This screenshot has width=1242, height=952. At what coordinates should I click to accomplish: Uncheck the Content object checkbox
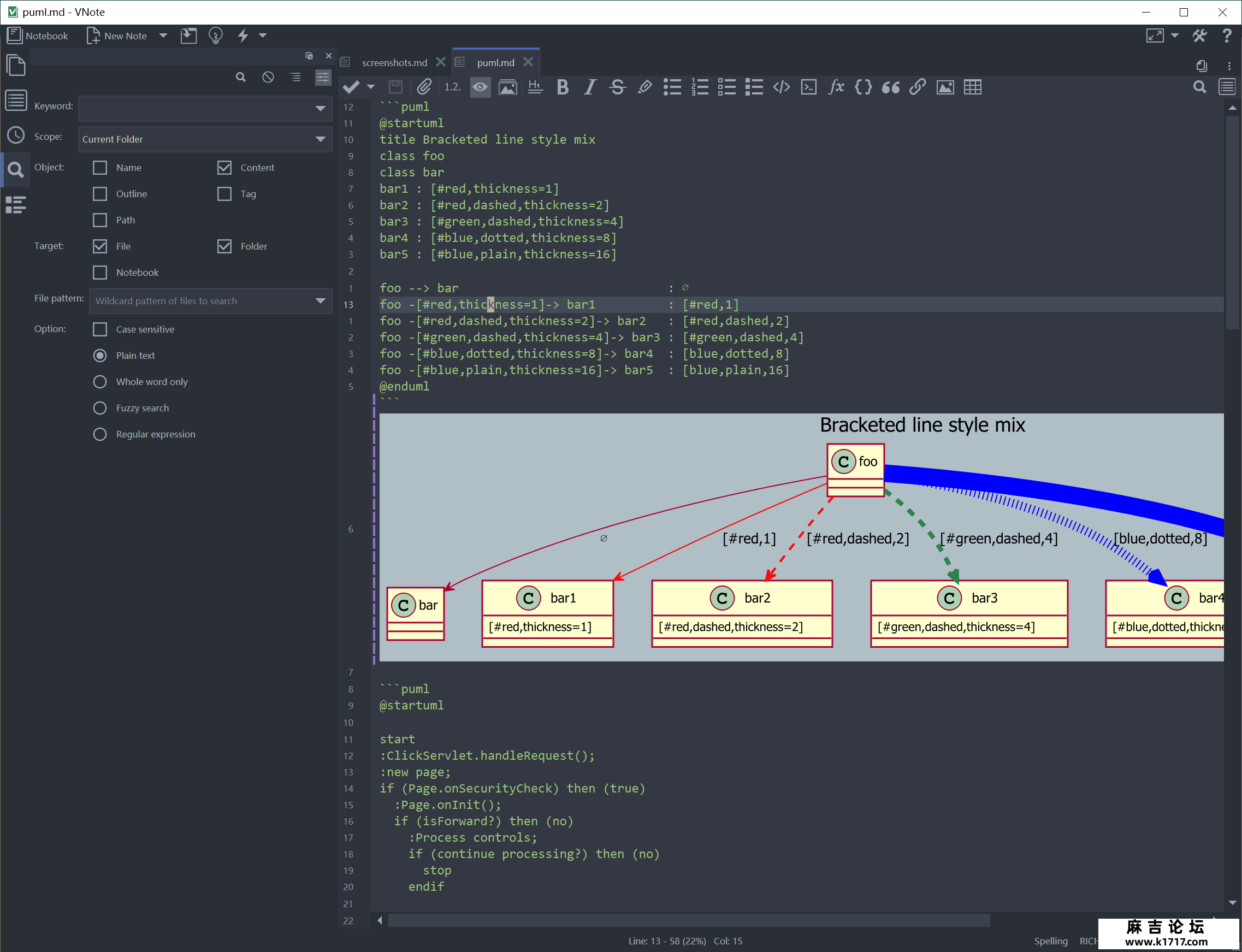[x=224, y=167]
